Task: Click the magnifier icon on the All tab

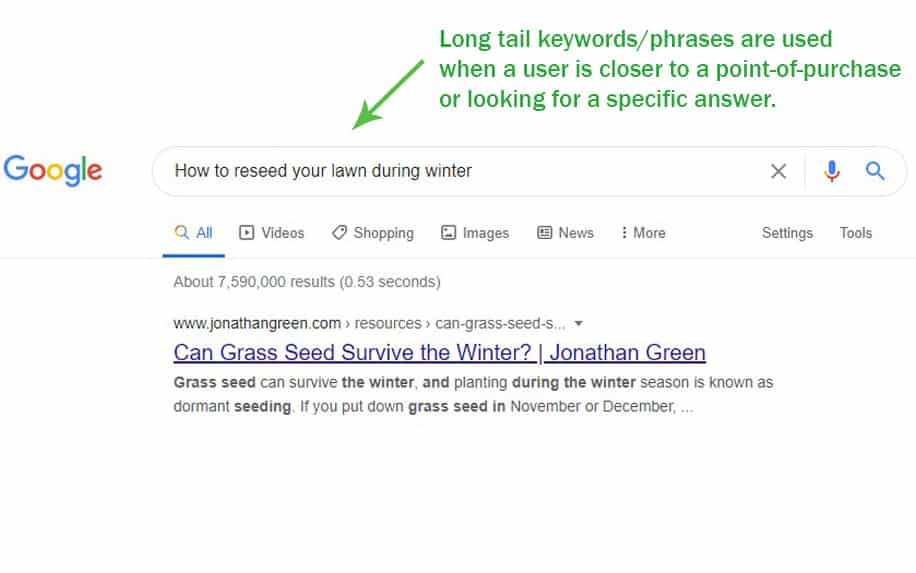Action: (x=182, y=232)
